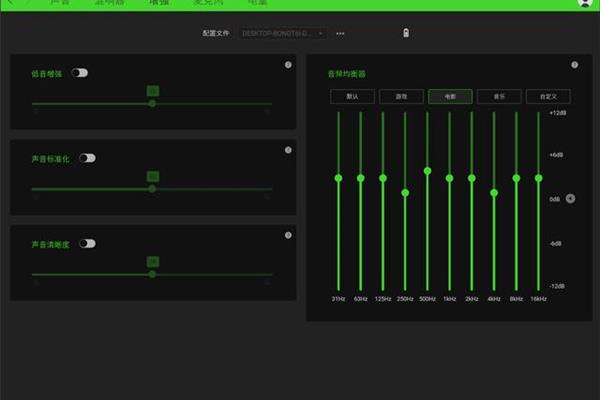600x400 pixels.
Task: Click the -12dB scale label
Action: (x=557, y=286)
